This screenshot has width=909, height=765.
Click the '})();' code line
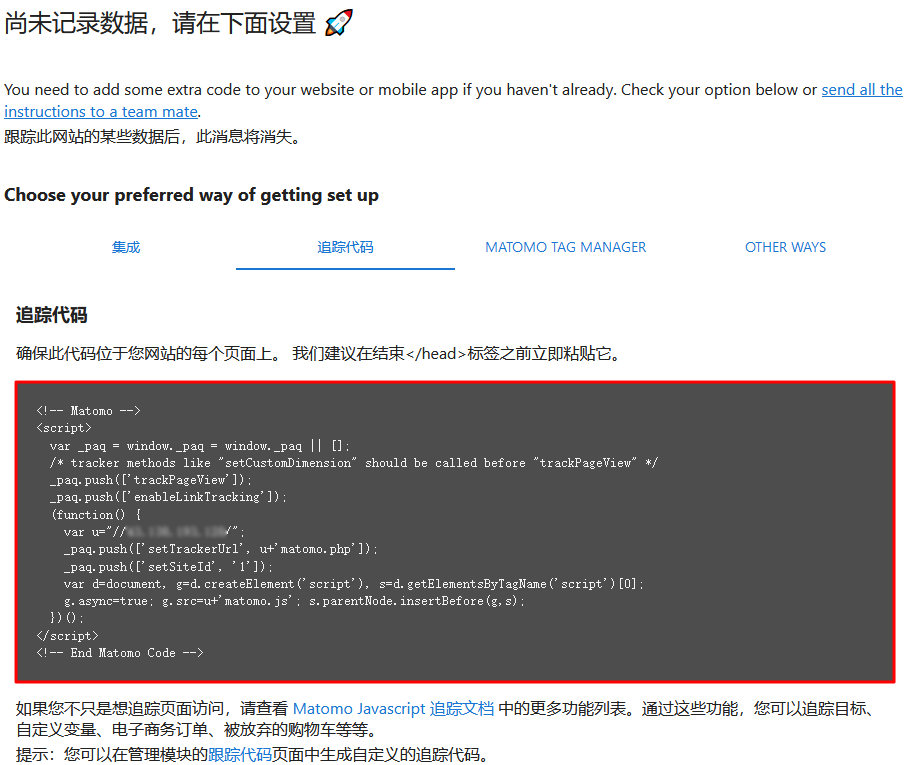[x=67, y=618]
